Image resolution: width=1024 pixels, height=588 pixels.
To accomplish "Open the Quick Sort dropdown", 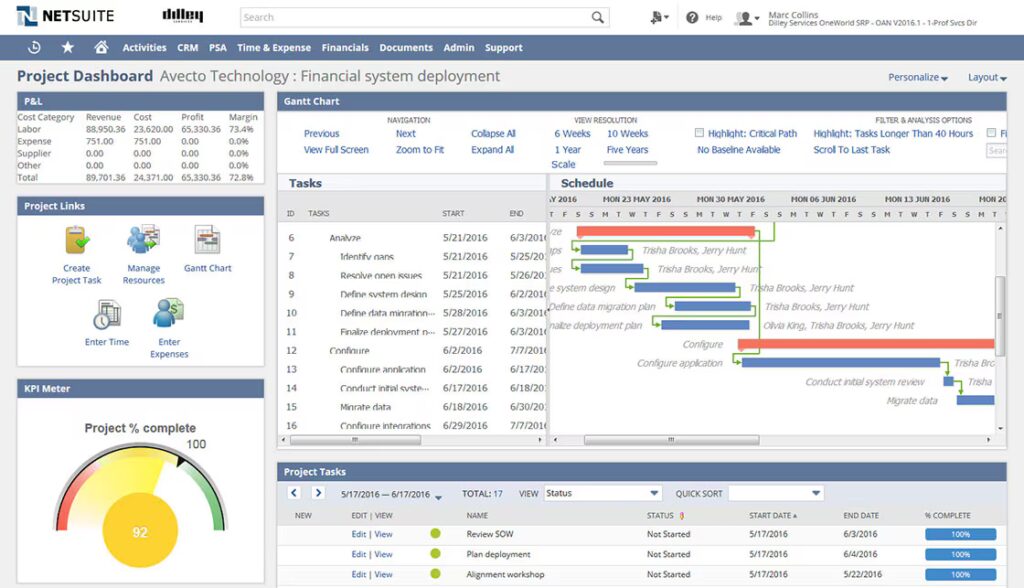I will click(x=775, y=493).
